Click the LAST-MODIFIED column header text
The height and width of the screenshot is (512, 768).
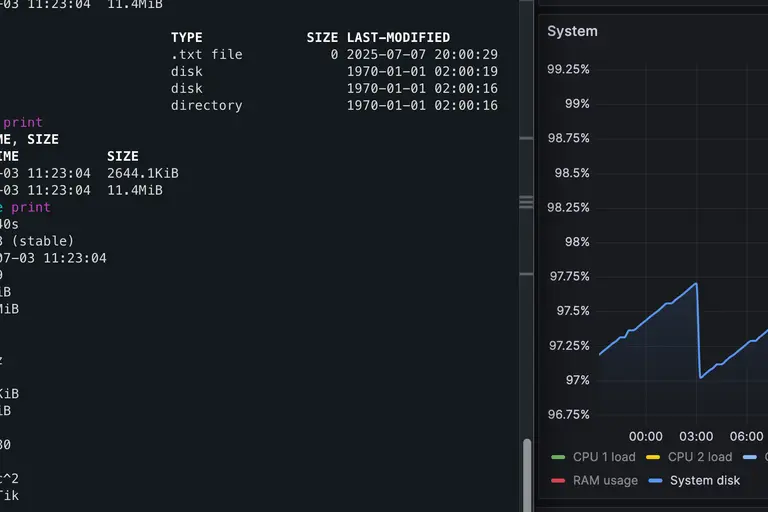click(398, 37)
